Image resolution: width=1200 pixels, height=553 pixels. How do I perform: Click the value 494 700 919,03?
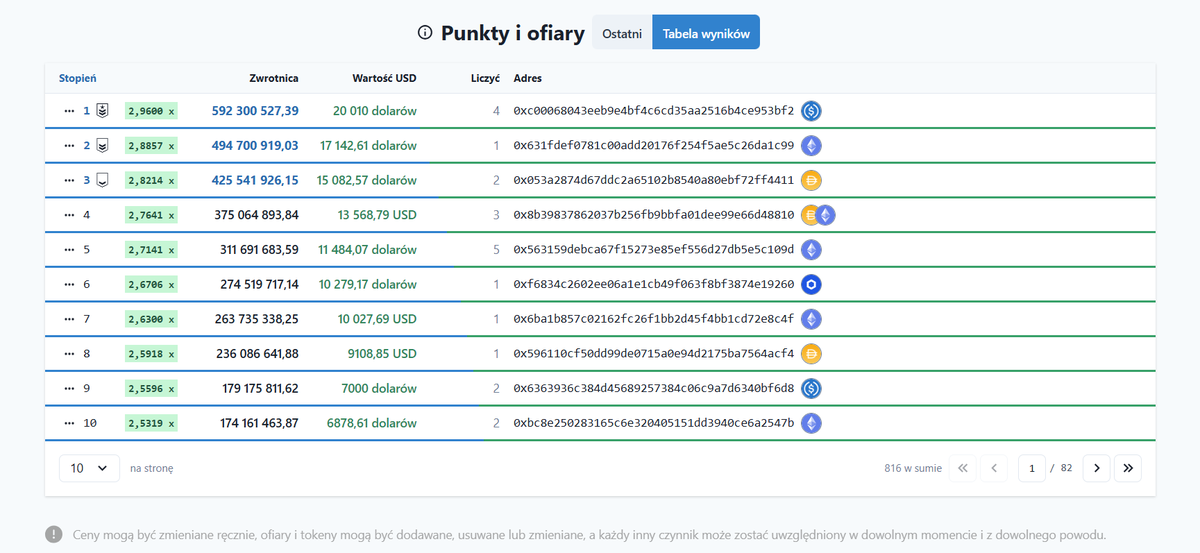pyautogui.click(x=255, y=146)
